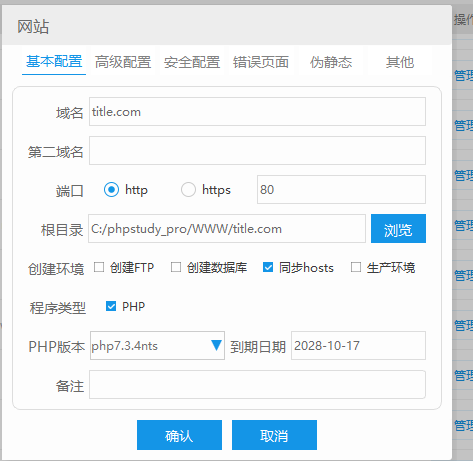Select the https radio button
The width and height of the screenshot is (473, 461).
tap(188, 190)
